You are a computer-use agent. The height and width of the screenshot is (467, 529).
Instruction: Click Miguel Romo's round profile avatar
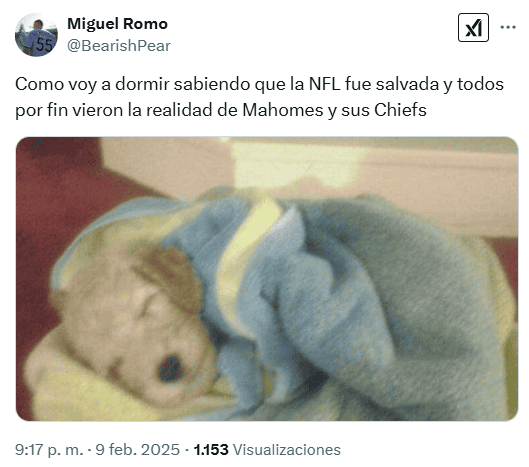36,35
